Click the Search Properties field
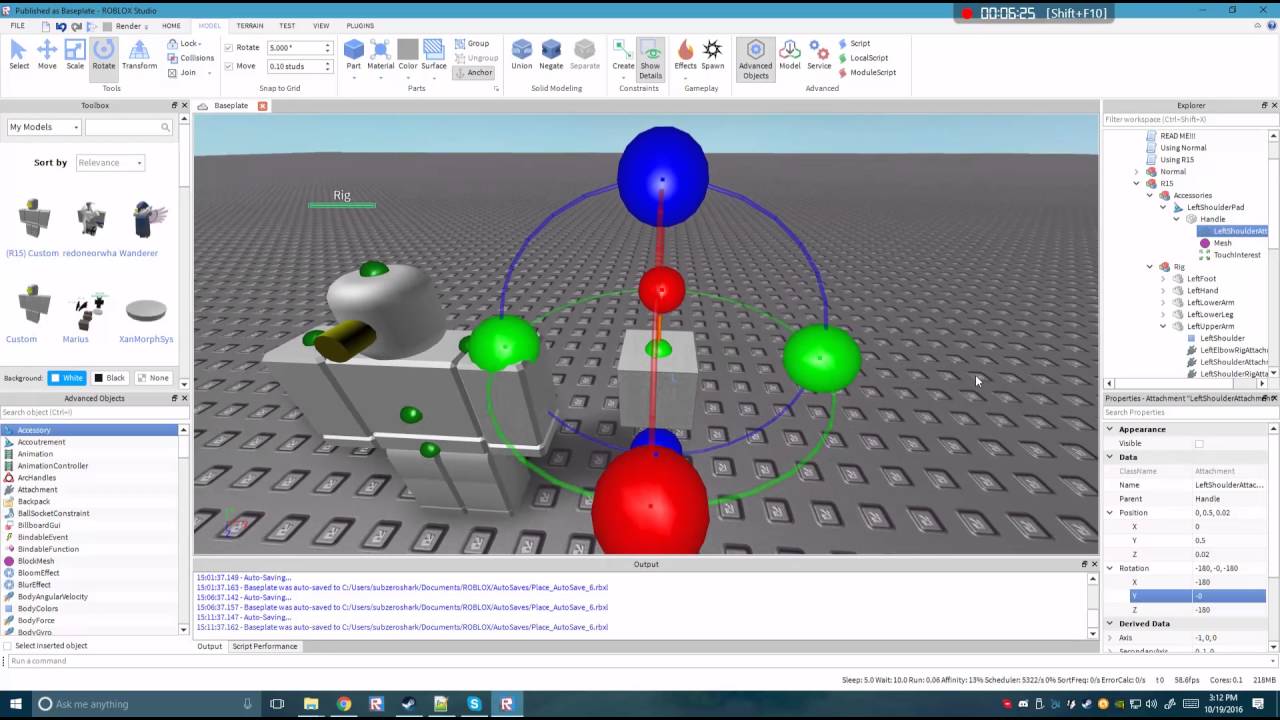The height and width of the screenshot is (720, 1280). coord(1190,412)
